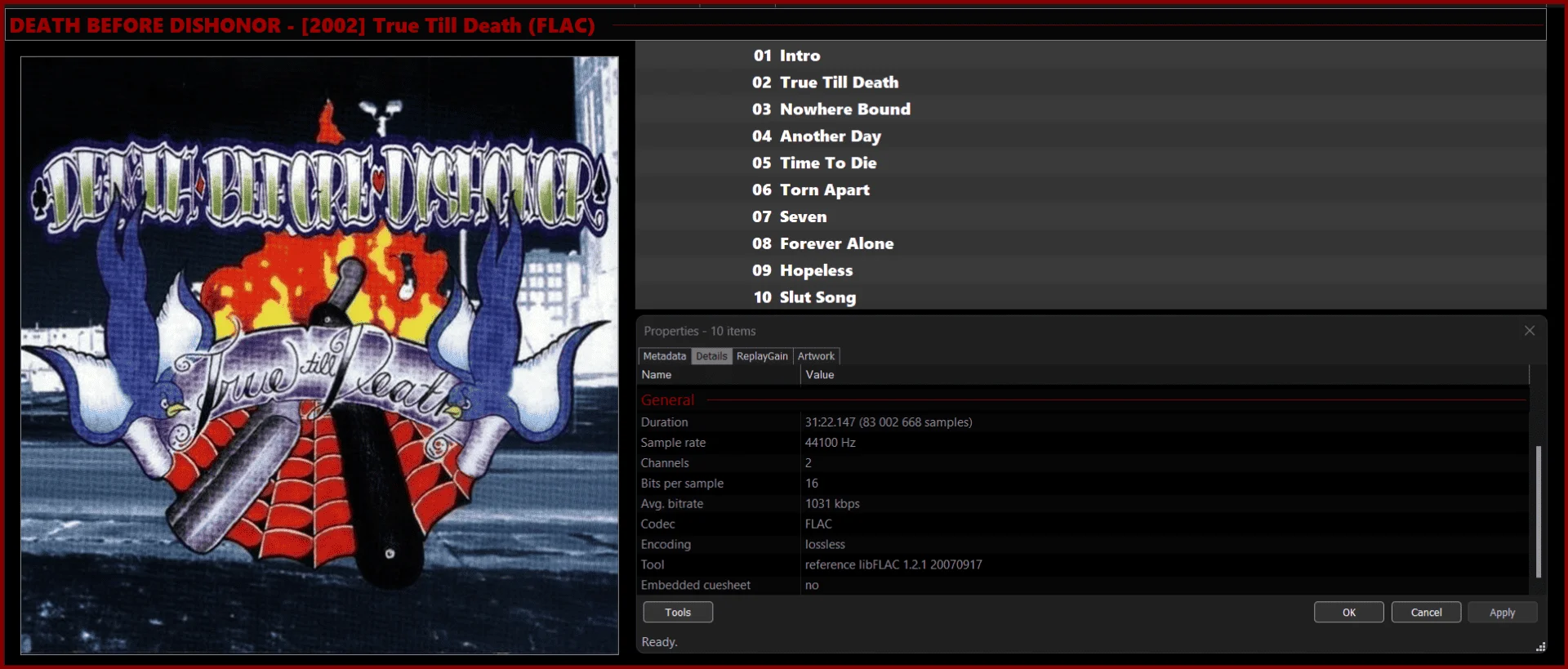Screen dimensions: 1568x669
Task: Open the ReplayGain tab
Action: 762,356
